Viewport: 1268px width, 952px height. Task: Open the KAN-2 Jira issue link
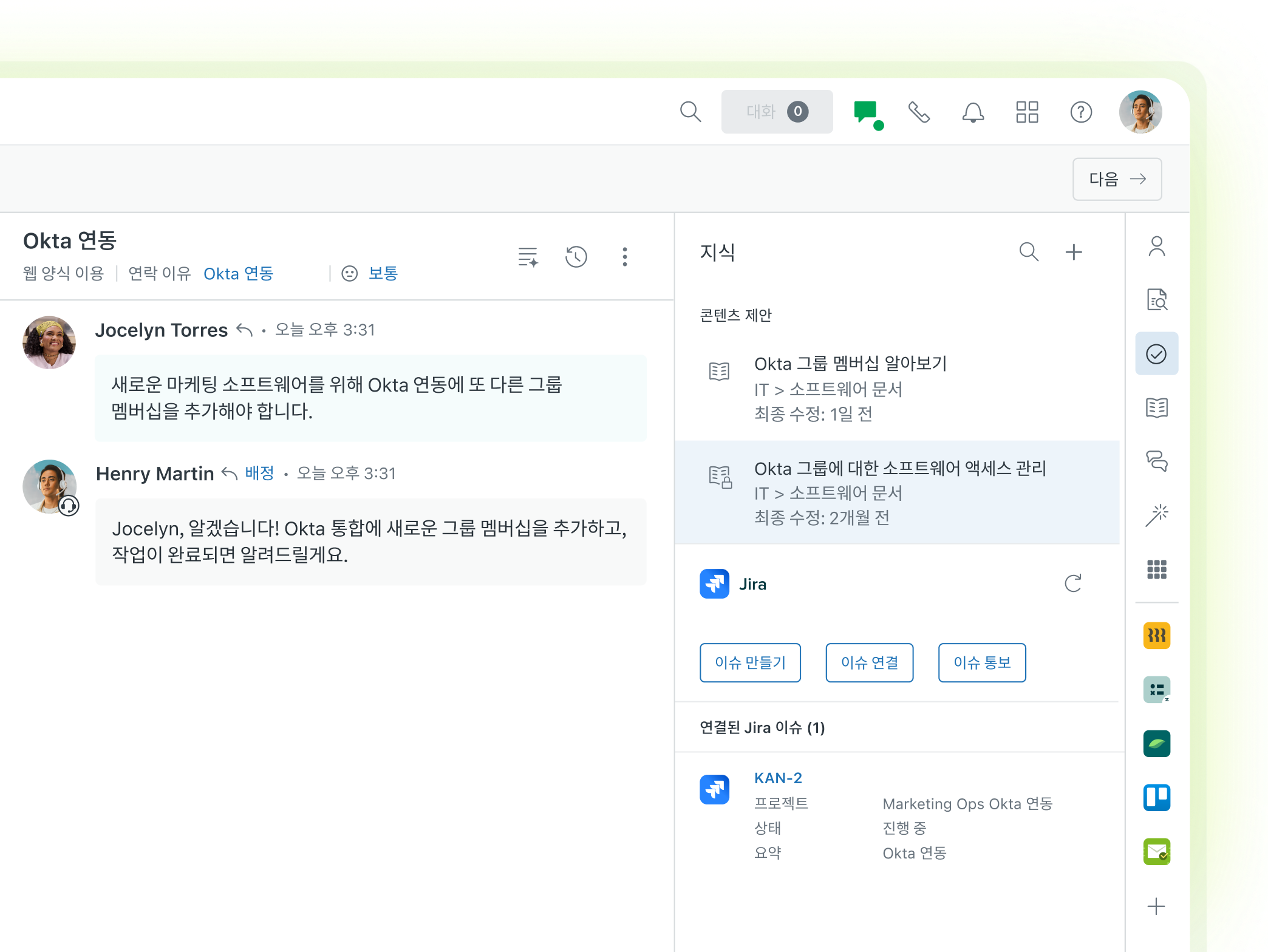778,778
